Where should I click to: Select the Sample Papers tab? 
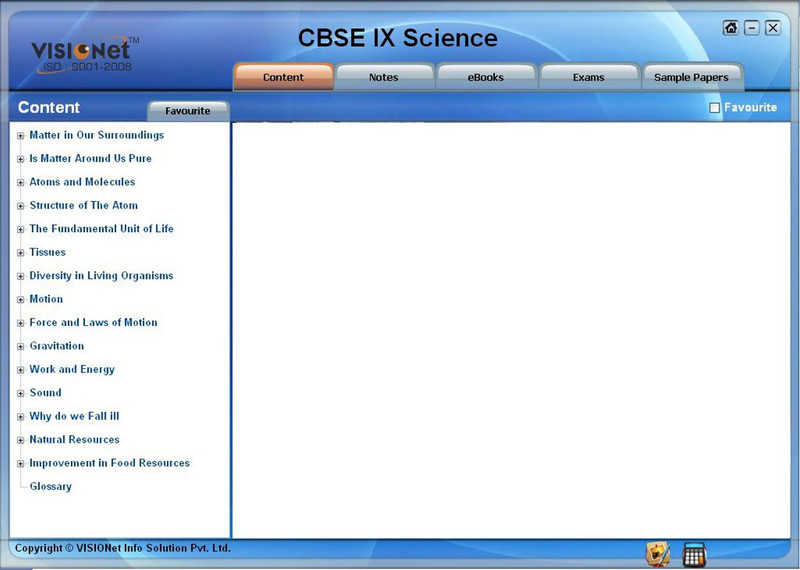tap(691, 77)
